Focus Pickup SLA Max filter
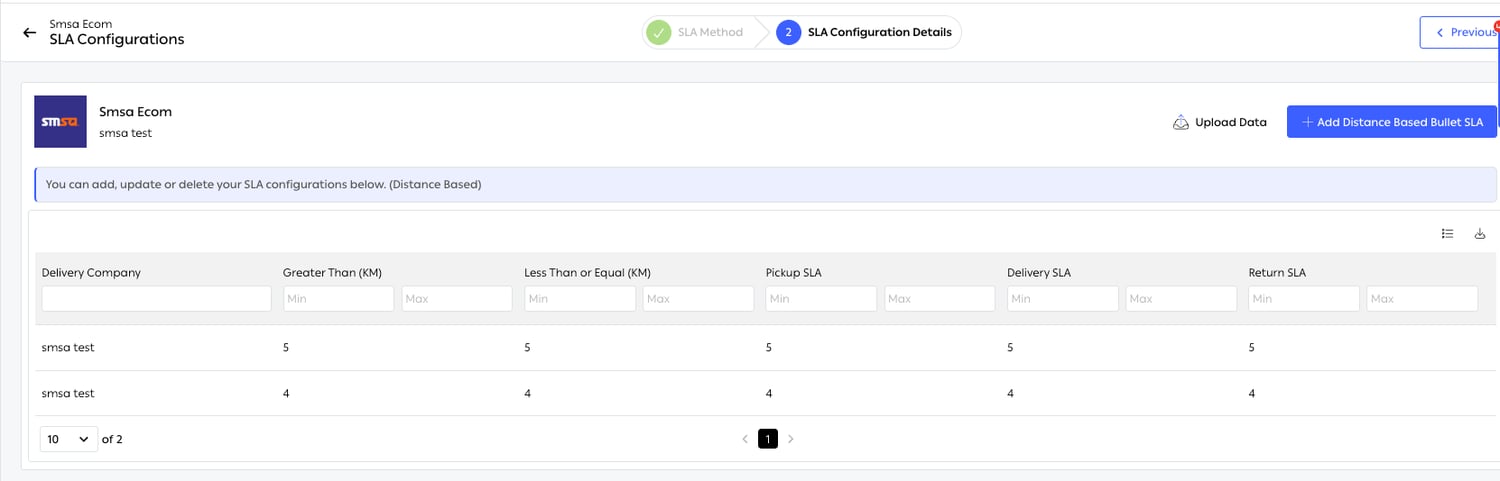Image resolution: width=1500 pixels, height=481 pixels. [940, 298]
